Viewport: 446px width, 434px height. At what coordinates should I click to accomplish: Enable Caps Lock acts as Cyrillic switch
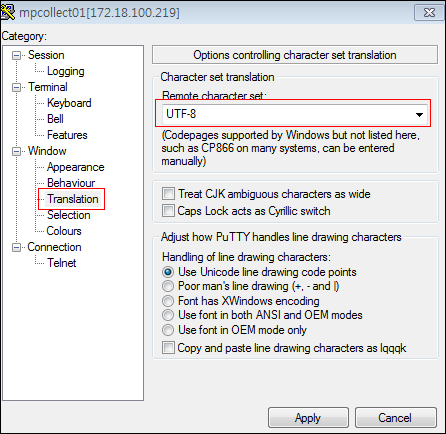pos(168,211)
